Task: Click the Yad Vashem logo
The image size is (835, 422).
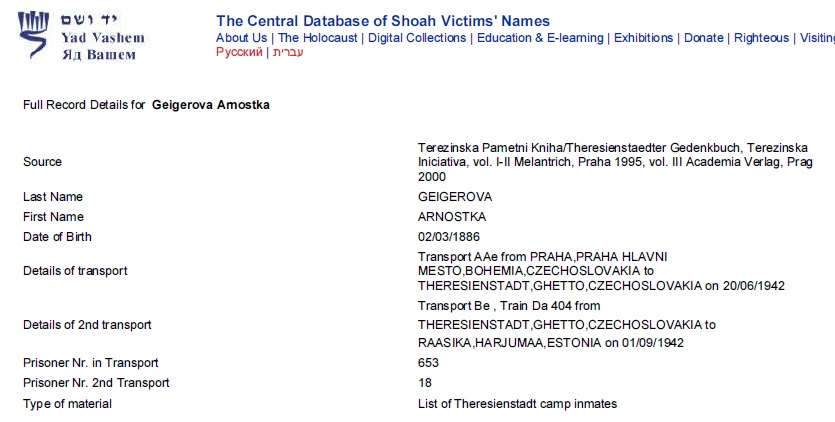Action: tap(81, 37)
